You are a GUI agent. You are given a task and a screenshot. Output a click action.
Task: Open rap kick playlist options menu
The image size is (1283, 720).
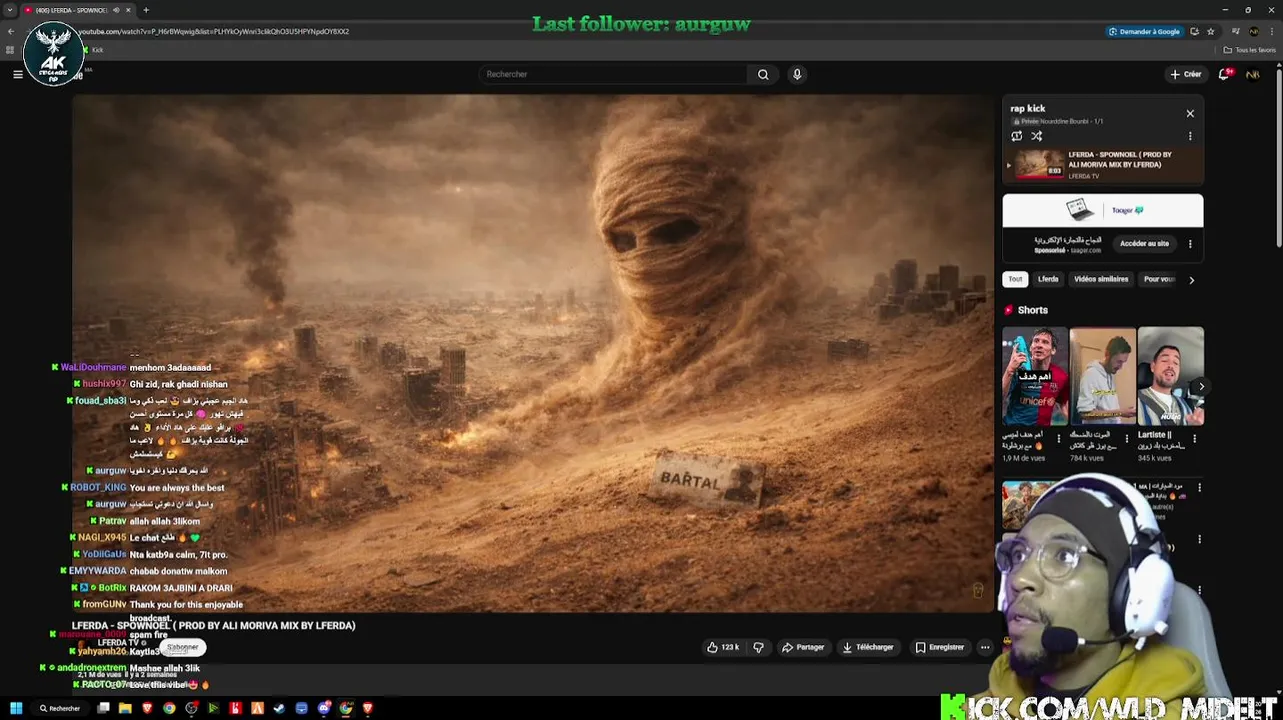(1190, 136)
